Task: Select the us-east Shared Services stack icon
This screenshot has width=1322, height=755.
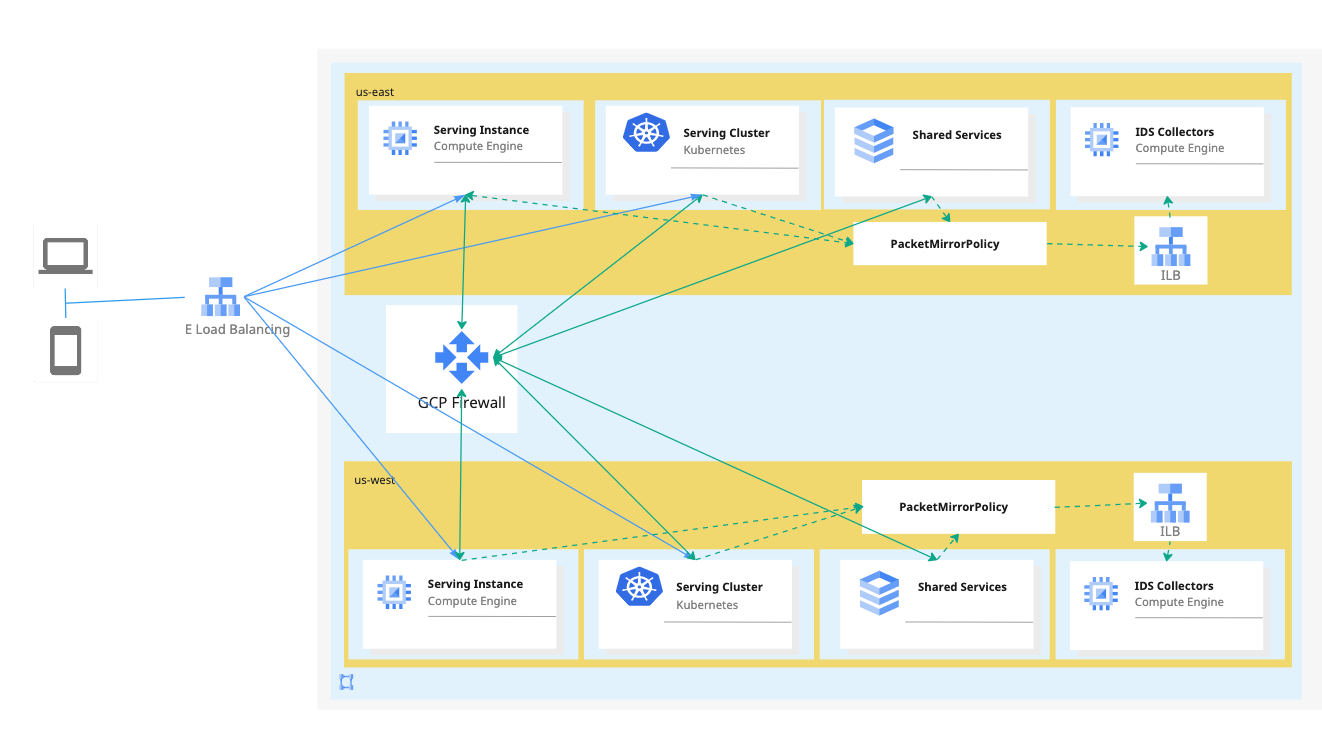Action: [x=874, y=141]
